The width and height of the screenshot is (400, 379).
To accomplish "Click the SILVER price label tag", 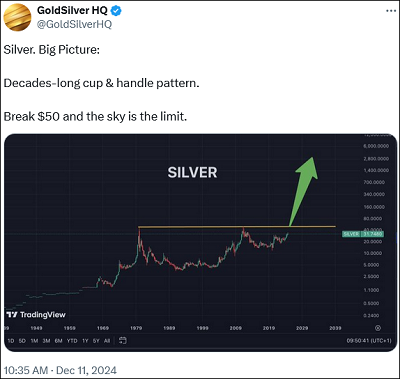I will (x=363, y=234).
